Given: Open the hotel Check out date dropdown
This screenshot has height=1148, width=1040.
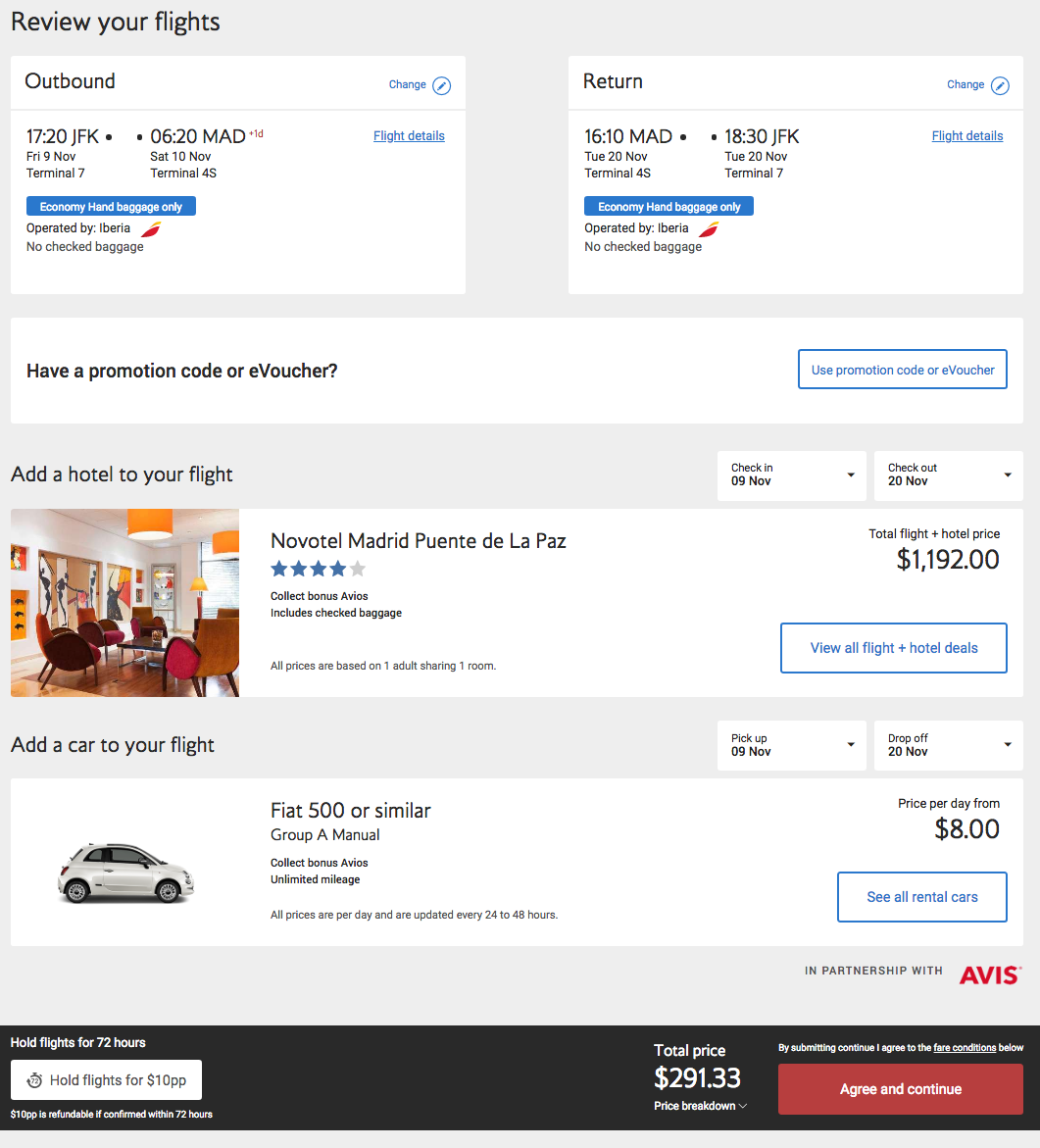Looking at the screenshot, I should [x=948, y=475].
